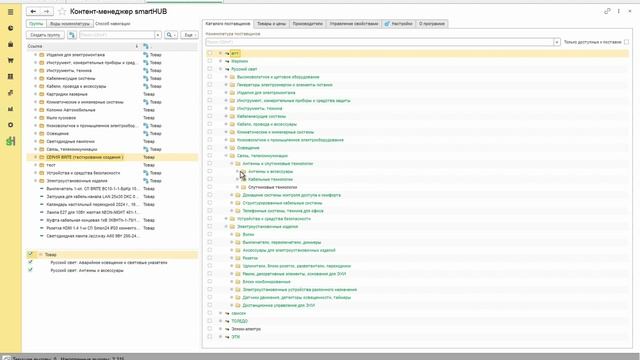Click folder icon of Розетки in catalog
The height and width of the screenshot is (360, 640).
[238, 258]
